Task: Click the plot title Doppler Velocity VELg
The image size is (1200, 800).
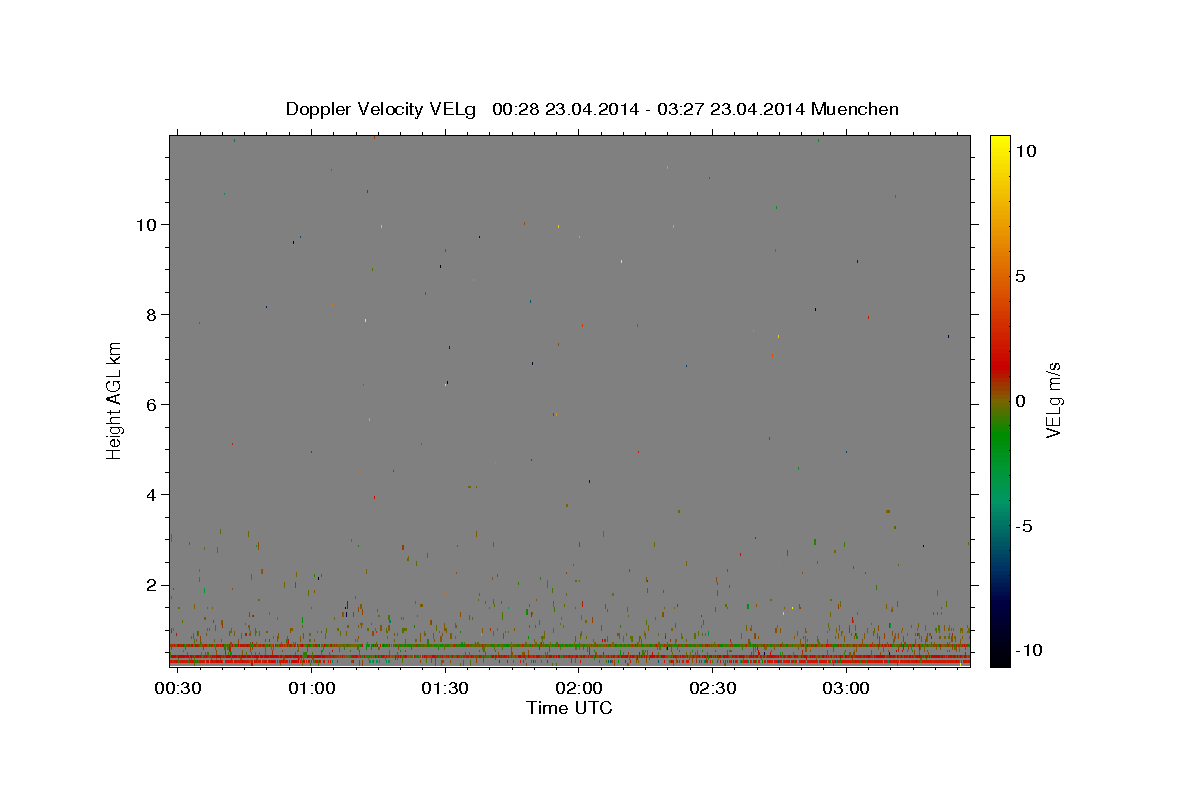Action: (383, 109)
